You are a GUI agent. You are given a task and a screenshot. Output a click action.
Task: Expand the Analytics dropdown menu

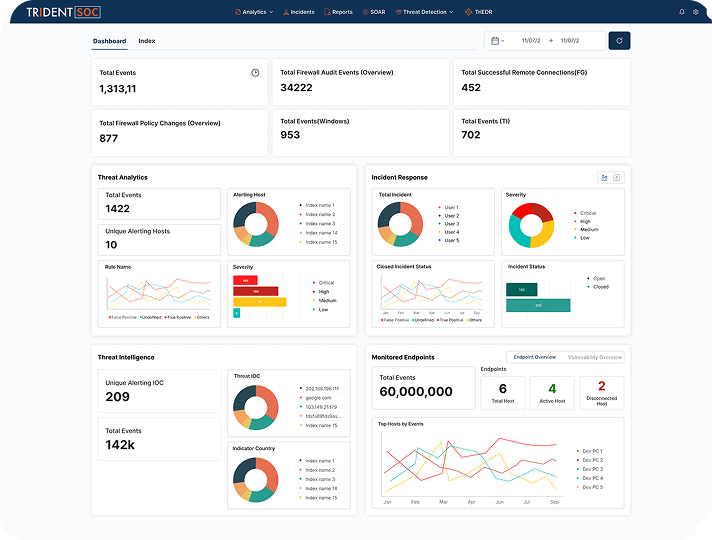(x=253, y=12)
